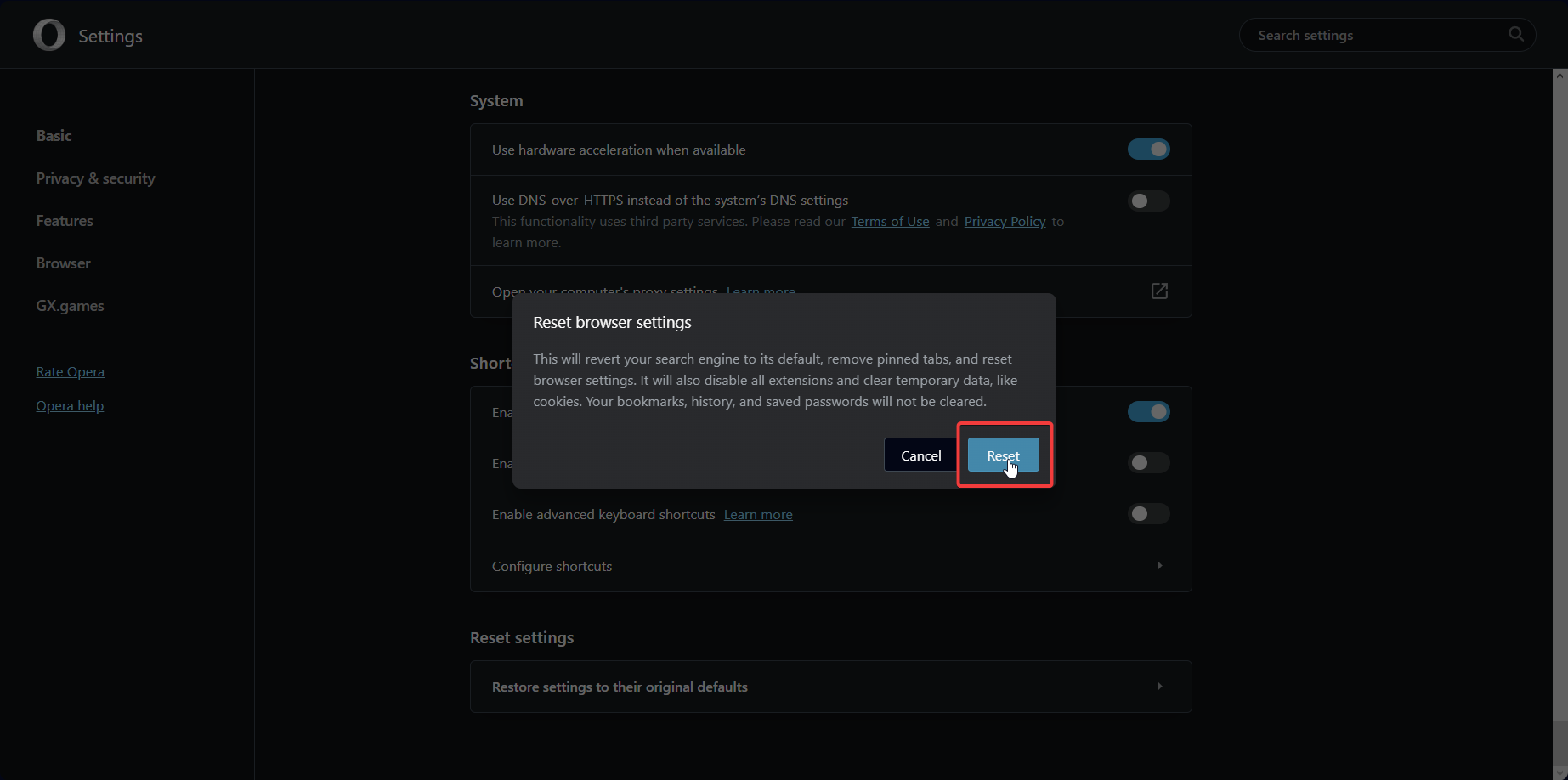Click the Rate Opera link

70,372
